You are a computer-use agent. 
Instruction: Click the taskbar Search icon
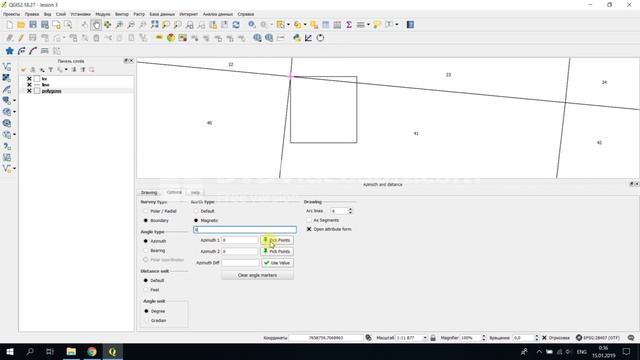30,351
